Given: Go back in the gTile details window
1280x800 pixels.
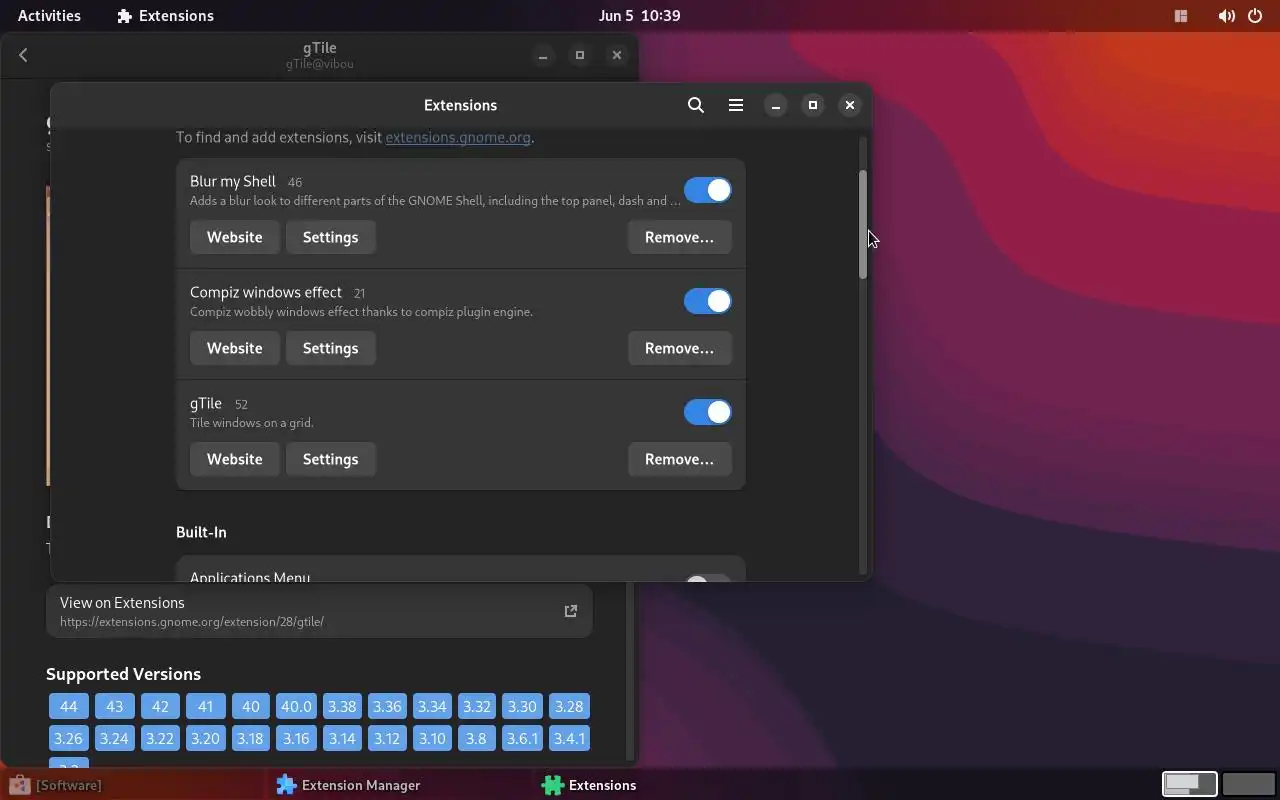Looking at the screenshot, I should (x=23, y=55).
